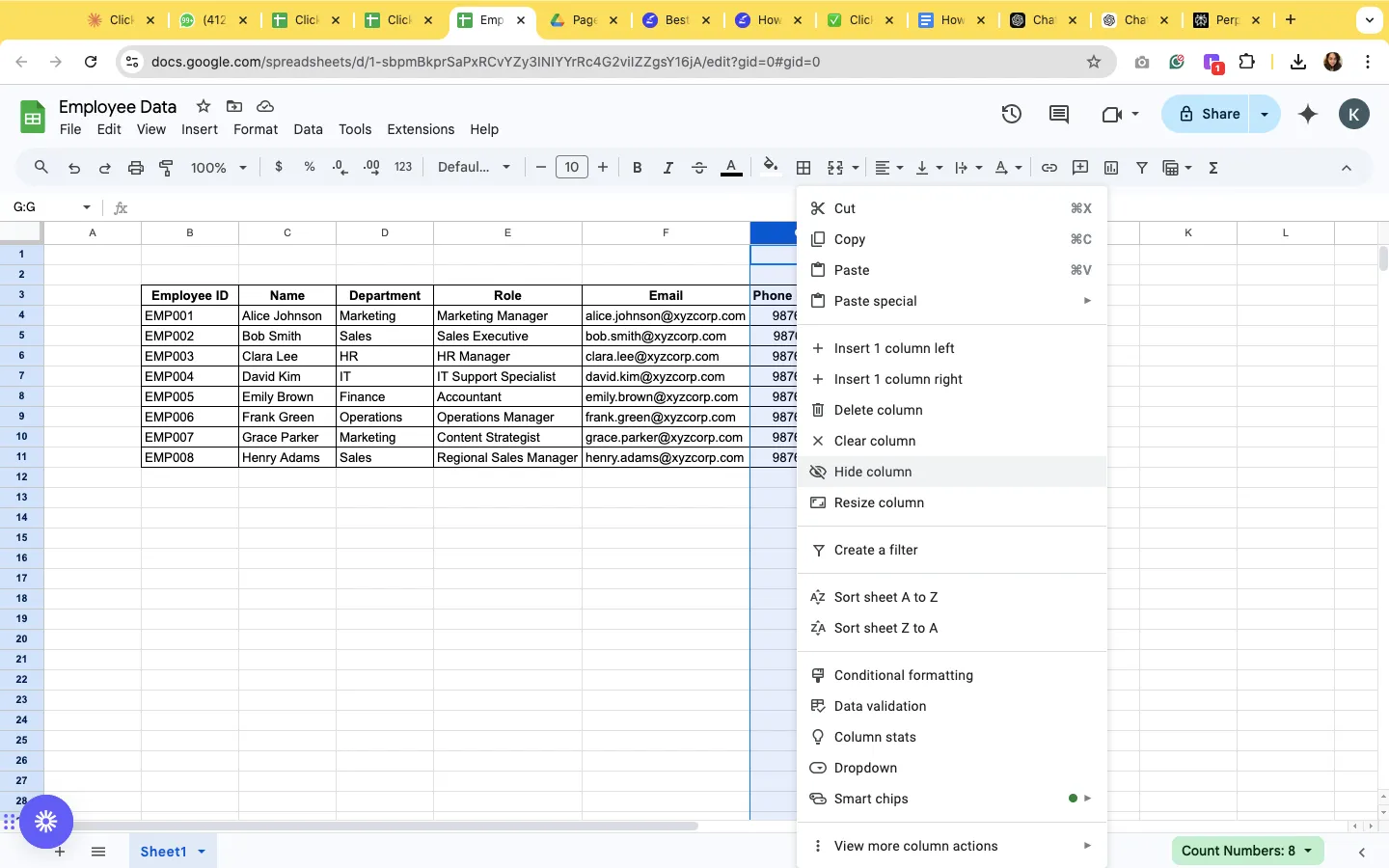Viewport: 1389px width, 868px height.
Task: Click the Name box showing G:G
Action: 52,207
